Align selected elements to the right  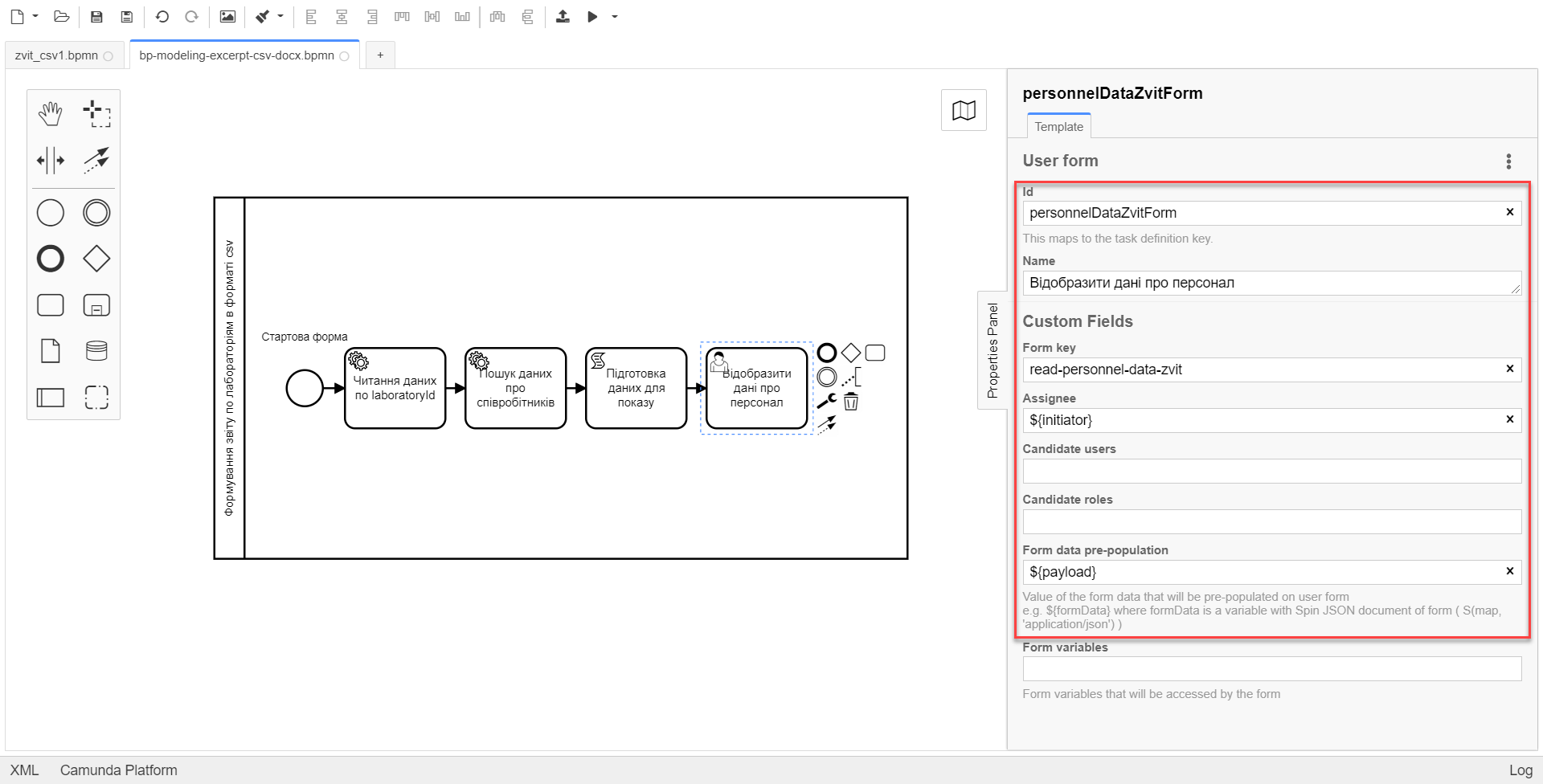[x=371, y=16]
